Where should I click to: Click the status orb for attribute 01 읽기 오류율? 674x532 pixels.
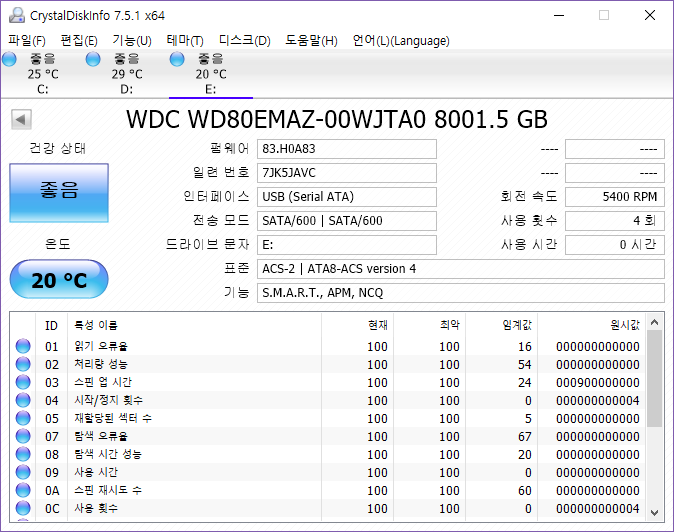[x=23, y=346]
